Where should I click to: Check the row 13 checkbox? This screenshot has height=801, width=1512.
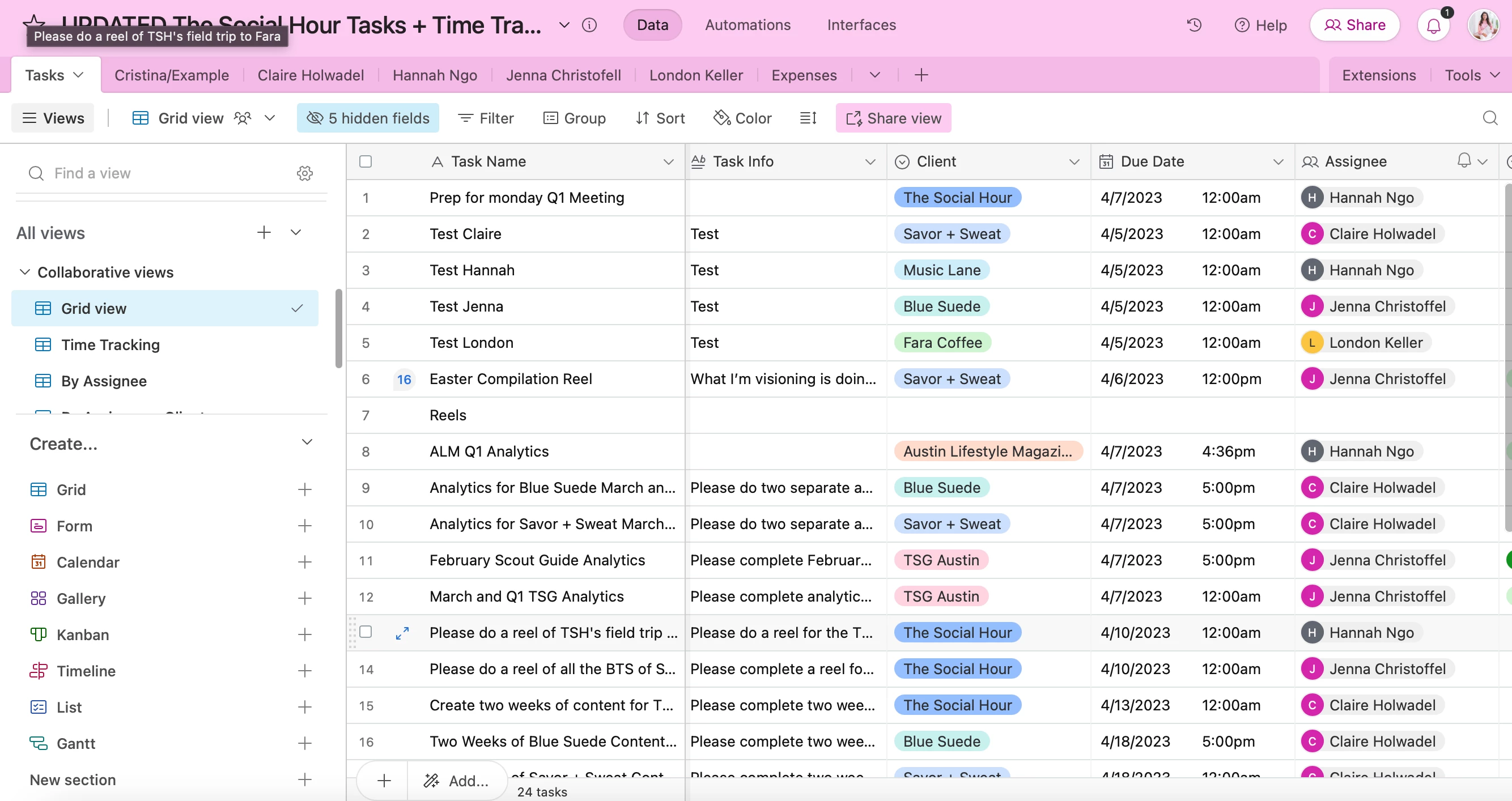pyautogui.click(x=365, y=632)
